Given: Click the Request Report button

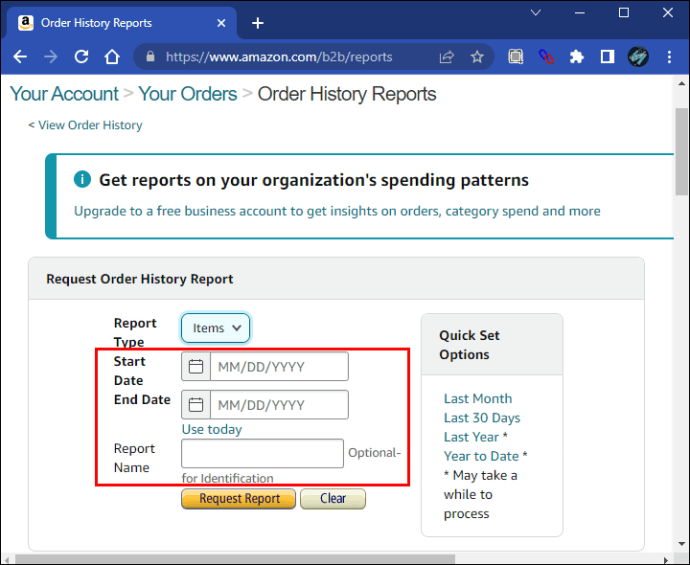Looking at the screenshot, I should (x=239, y=499).
